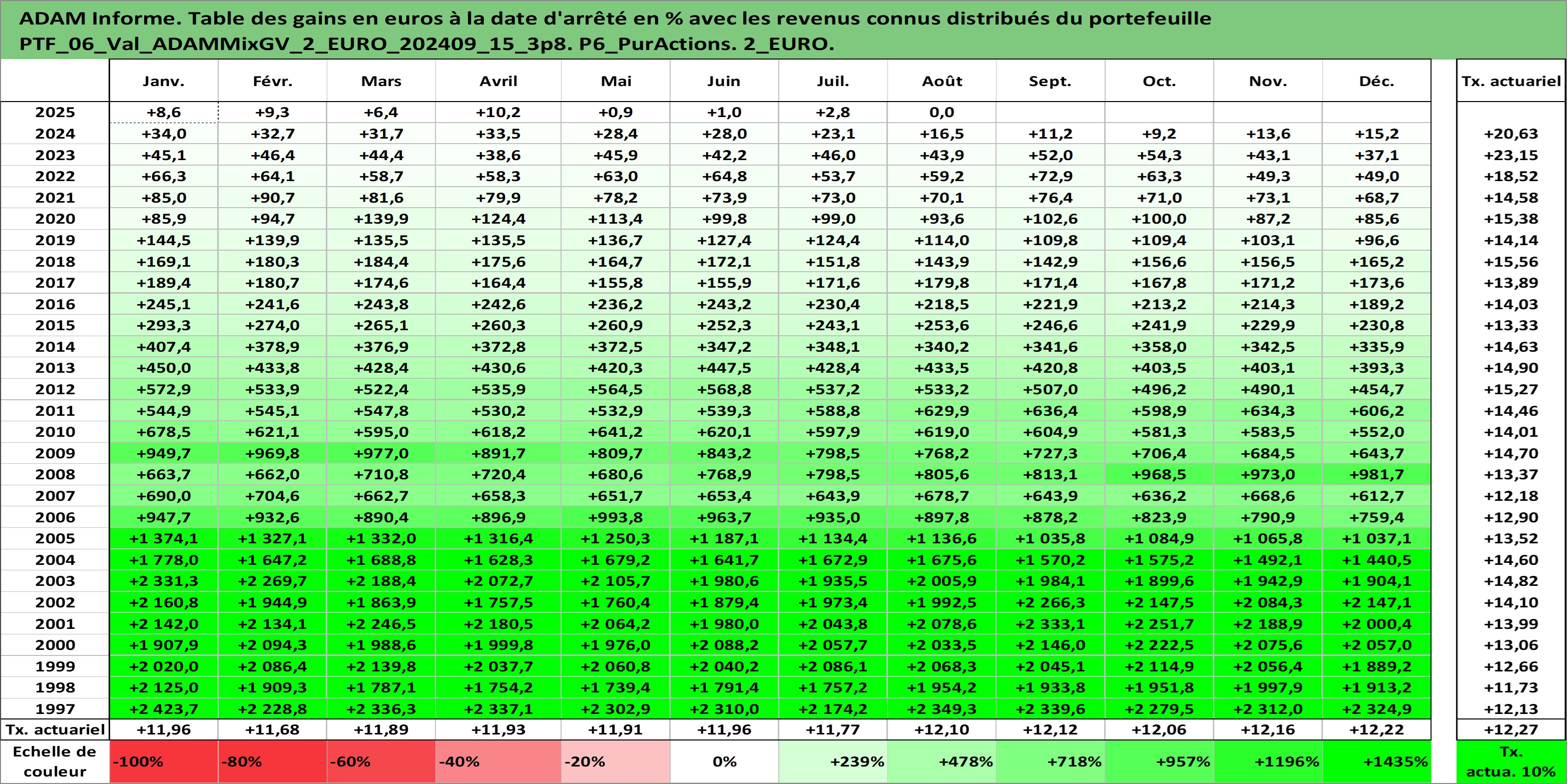Select the +11,68 Févr. actuarial rate
The width and height of the screenshot is (1567, 784).
pos(273,729)
